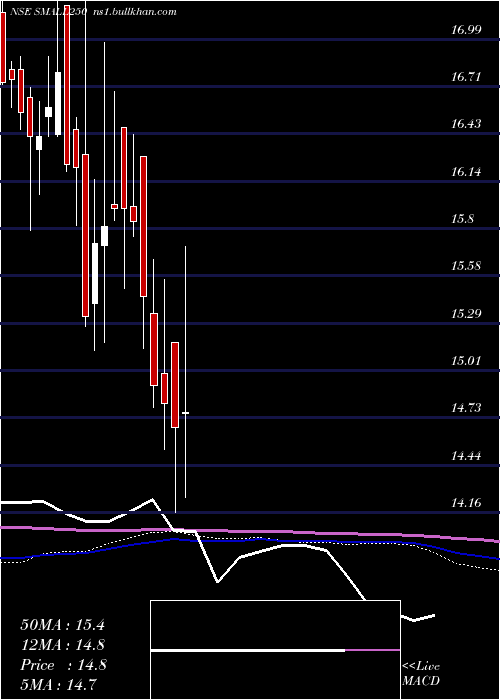Screen dimensions: 500x700
Task: Click the 5MA : 14.7 value
Action: pos(58,684)
